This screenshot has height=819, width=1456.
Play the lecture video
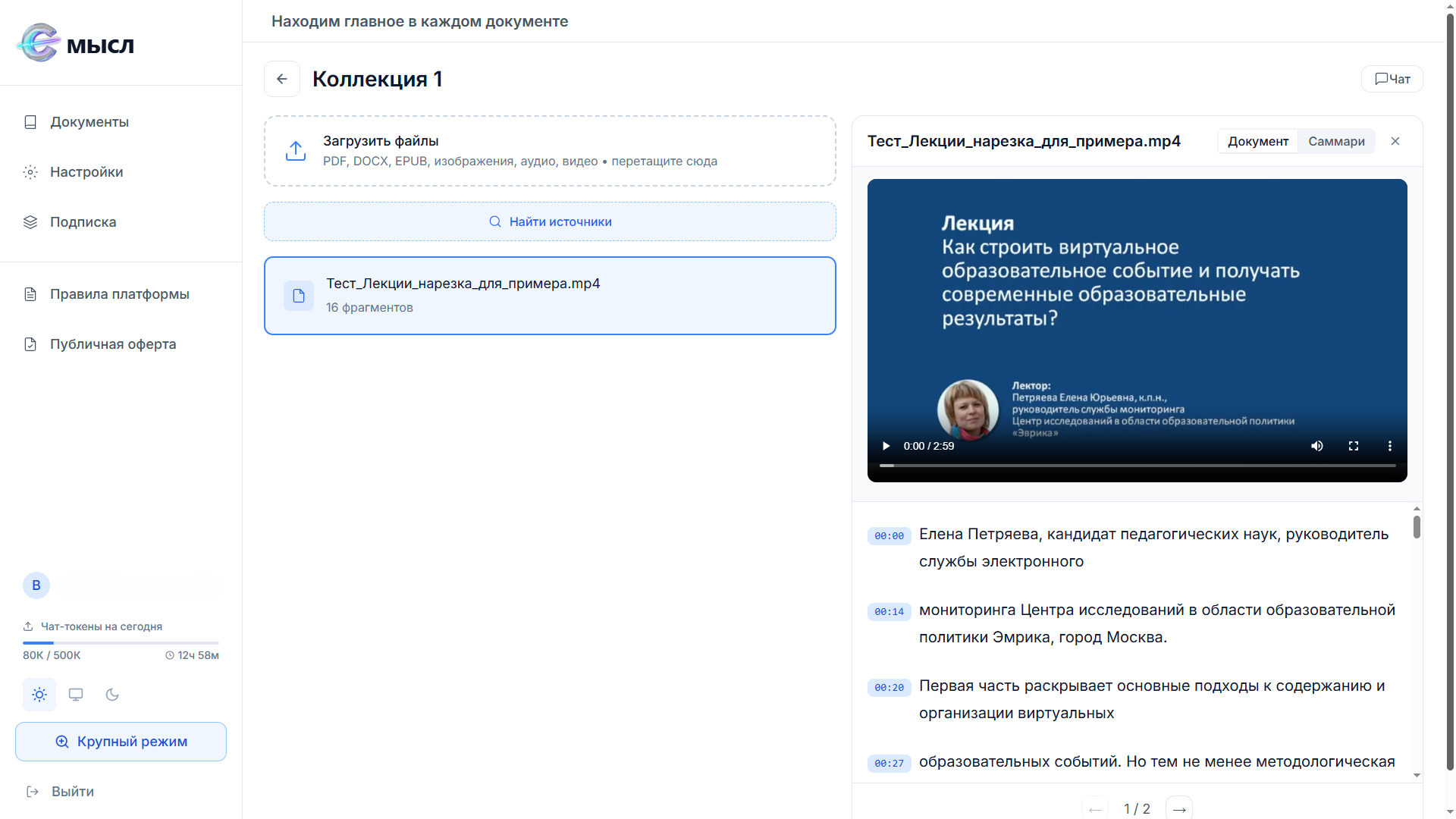pos(886,446)
